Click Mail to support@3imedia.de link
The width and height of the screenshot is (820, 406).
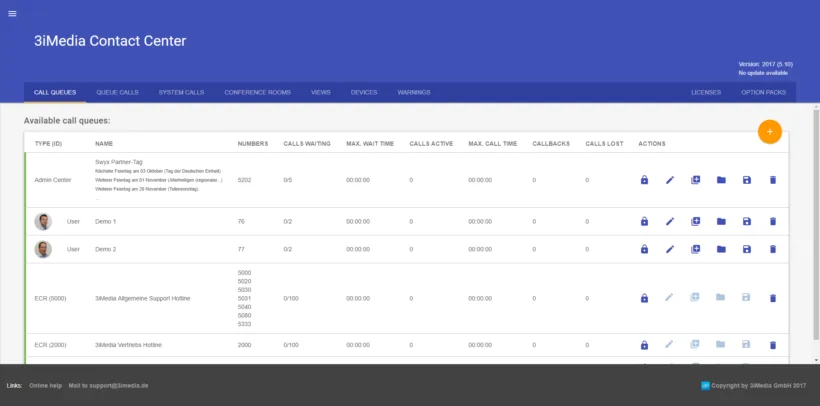pos(108,386)
